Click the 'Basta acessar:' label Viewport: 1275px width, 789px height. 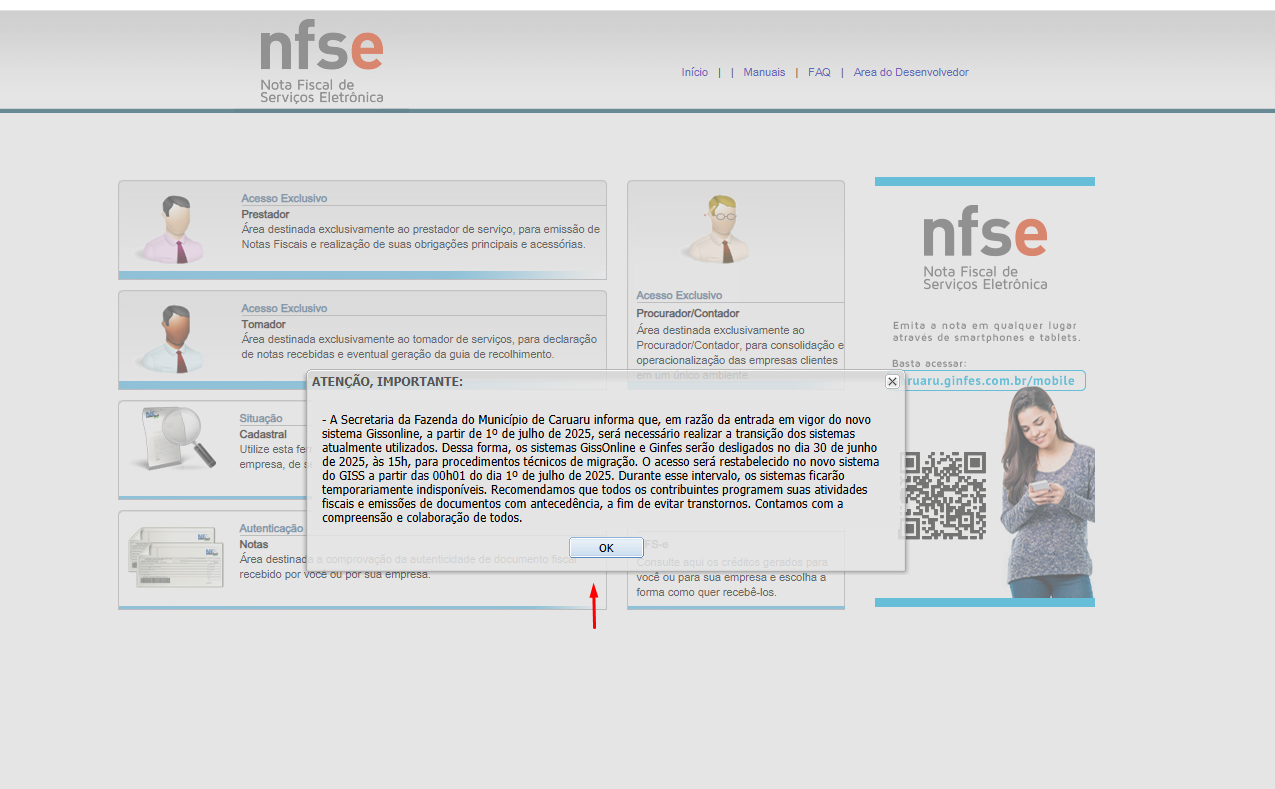[929, 363]
